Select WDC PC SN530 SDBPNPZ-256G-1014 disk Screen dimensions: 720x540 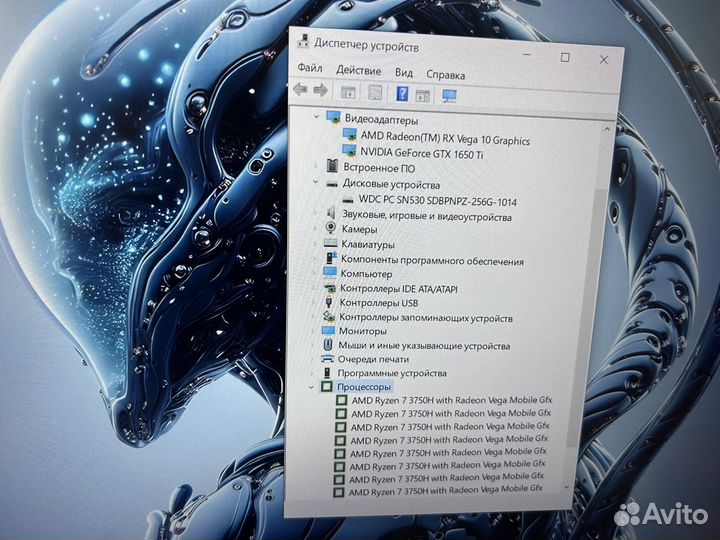pyautogui.click(x=438, y=201)
